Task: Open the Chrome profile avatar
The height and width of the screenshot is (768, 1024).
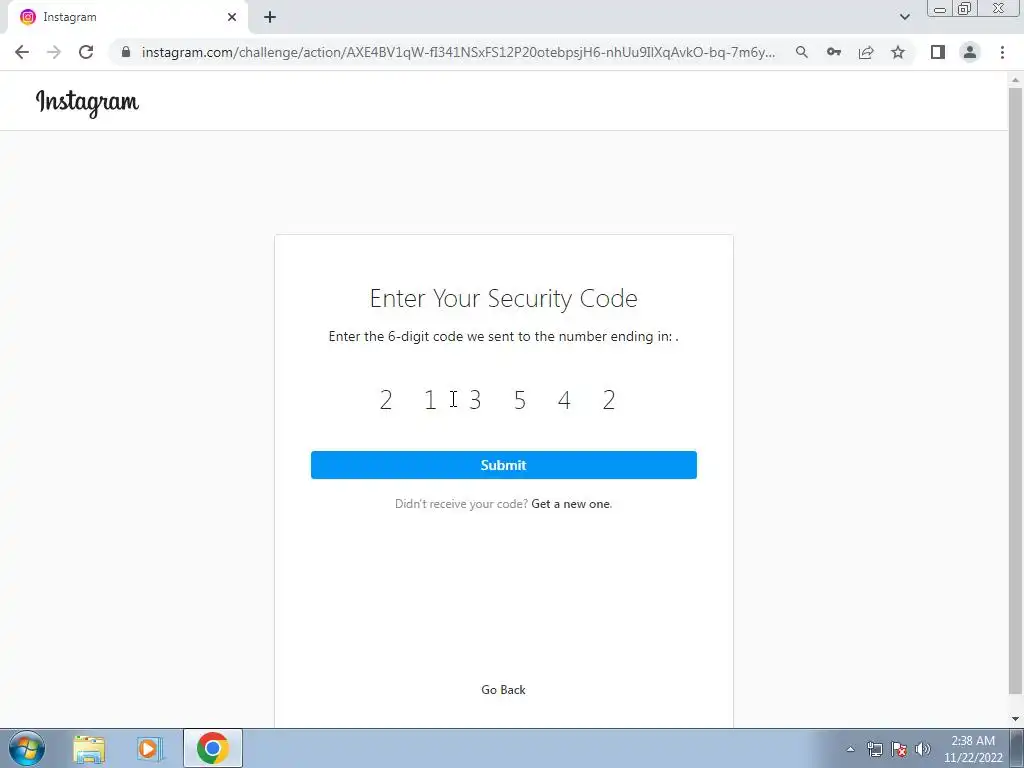Action: 970,52
